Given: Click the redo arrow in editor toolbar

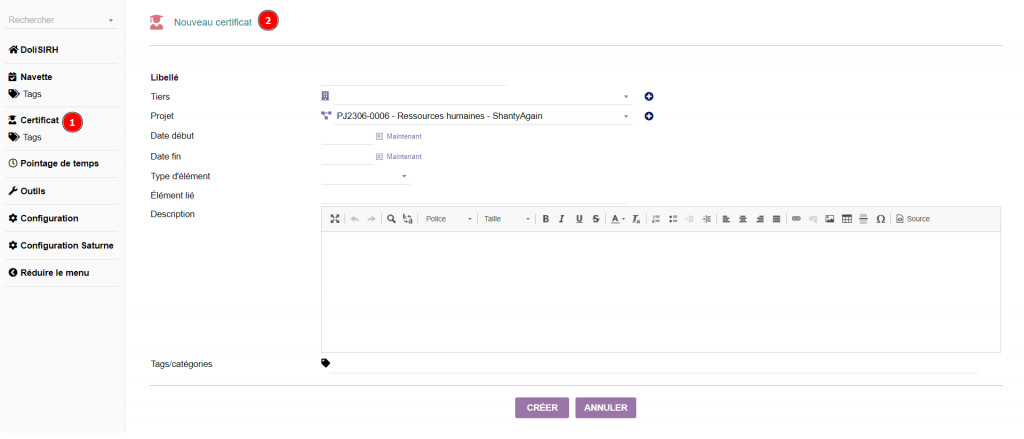Looking at the screenshot, I should pos(371,219).
